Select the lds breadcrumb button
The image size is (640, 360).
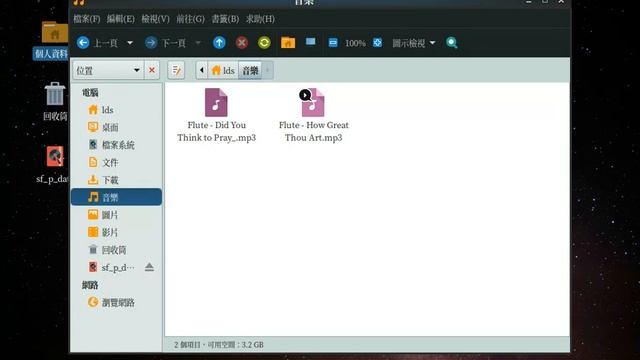pos(223,70)
